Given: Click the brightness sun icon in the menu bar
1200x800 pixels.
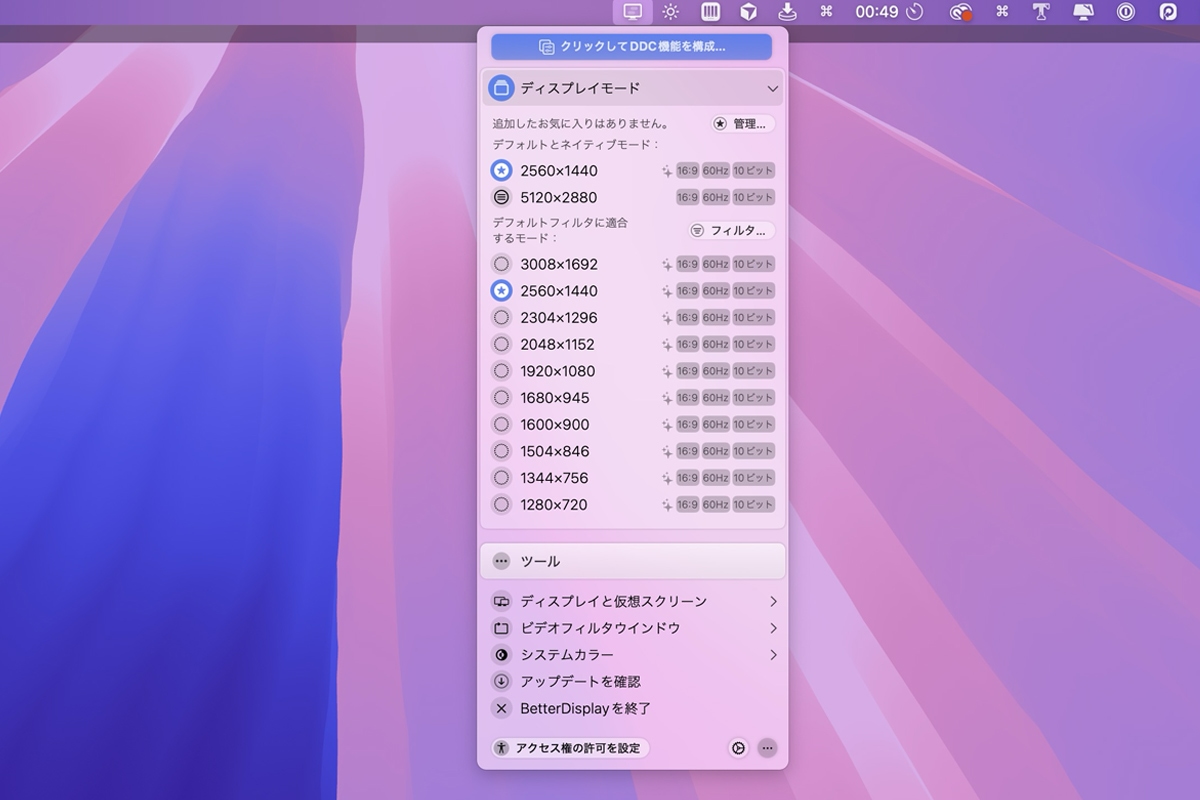Looking at the screenshot, I should (670, 12).
